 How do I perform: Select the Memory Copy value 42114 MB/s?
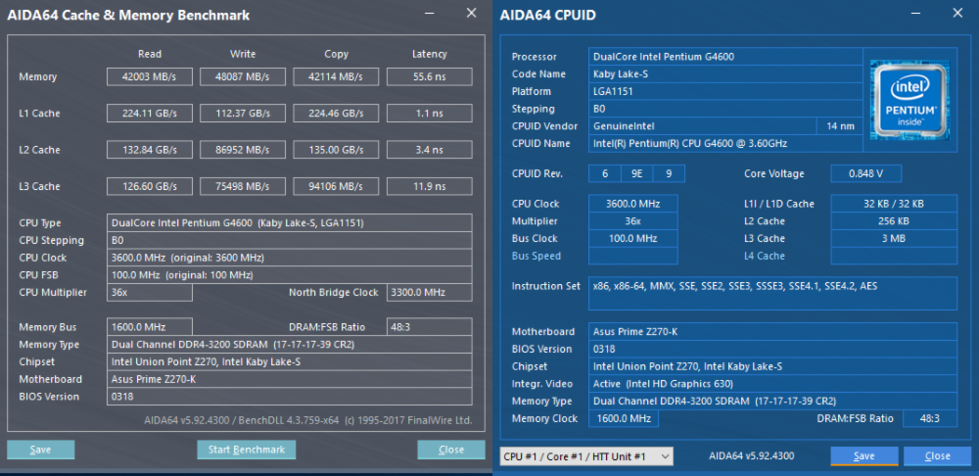tap(336, 77)
